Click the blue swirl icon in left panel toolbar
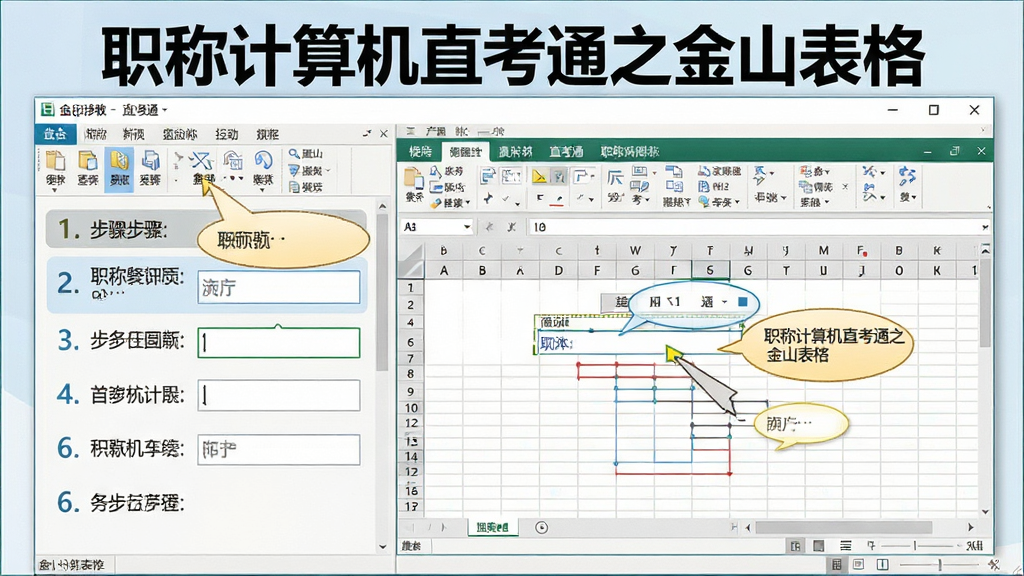 pos(263,161)
